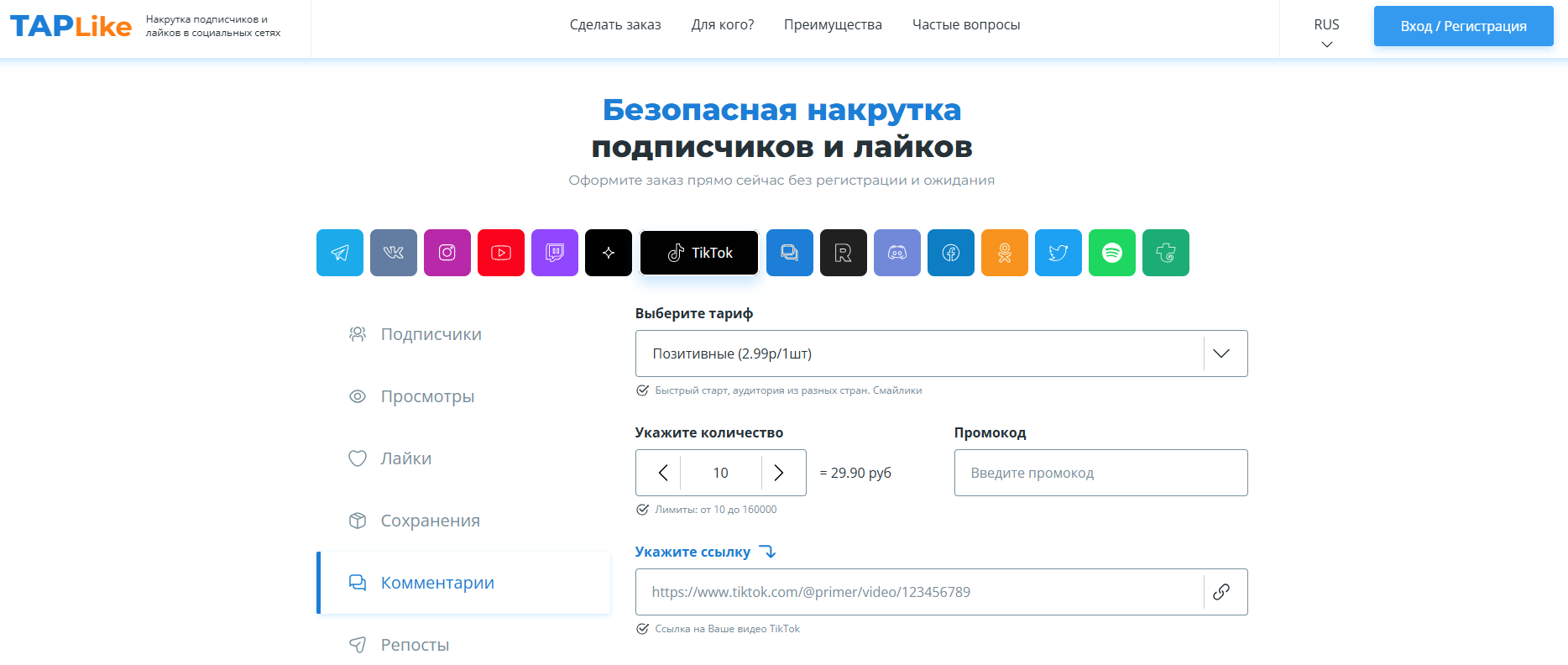
Task: Open the Лайки service category
Action: pos(463,458)
